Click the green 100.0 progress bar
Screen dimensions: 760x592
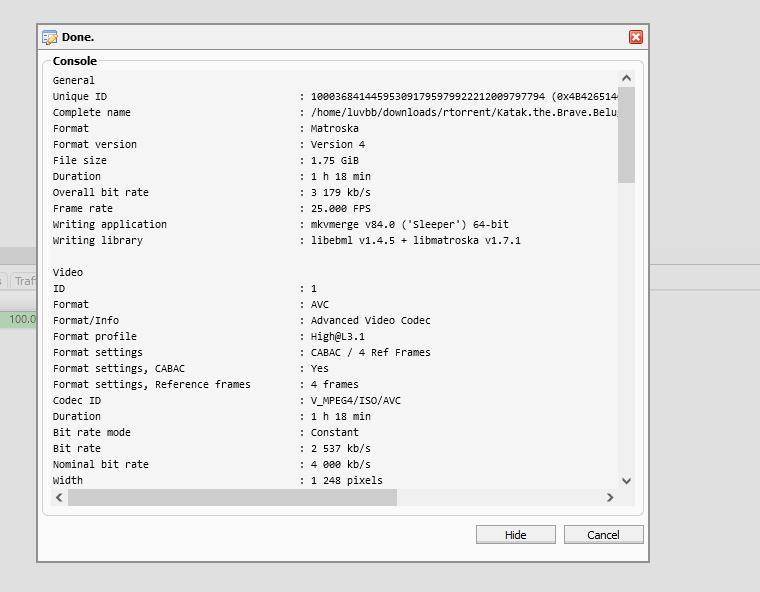(x=20, y=320)
